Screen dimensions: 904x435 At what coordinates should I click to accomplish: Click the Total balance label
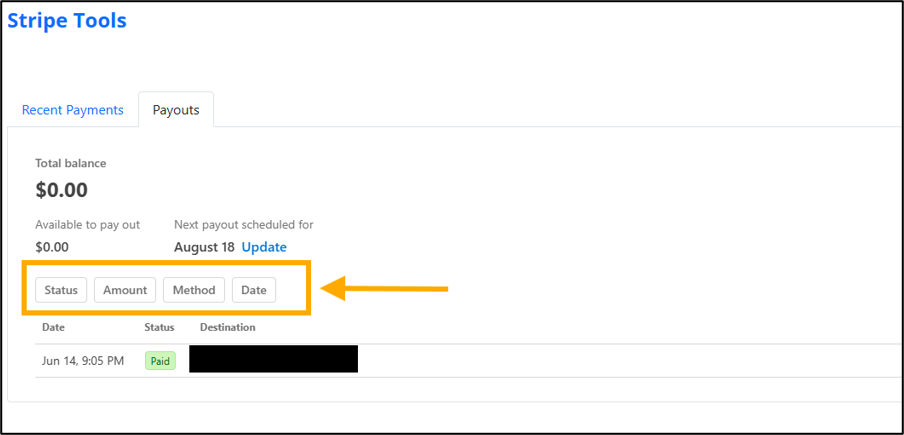click(71, 163)
